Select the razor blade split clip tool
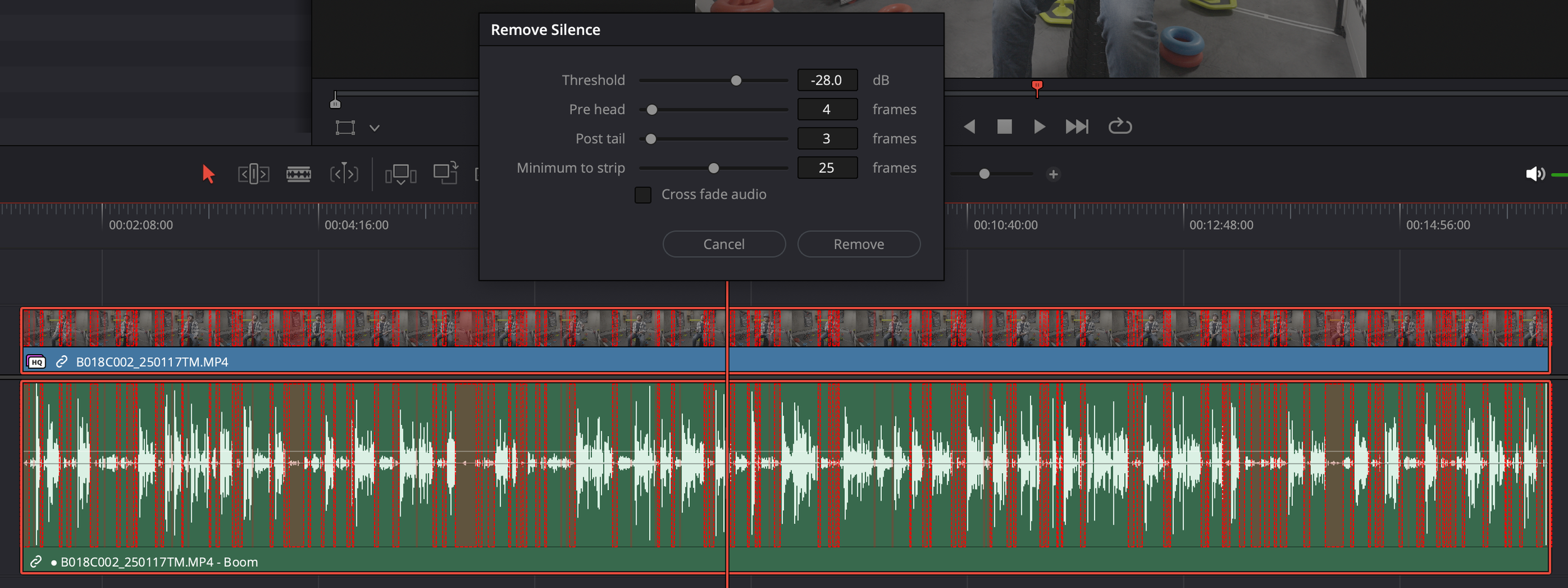 click(299, 174)
